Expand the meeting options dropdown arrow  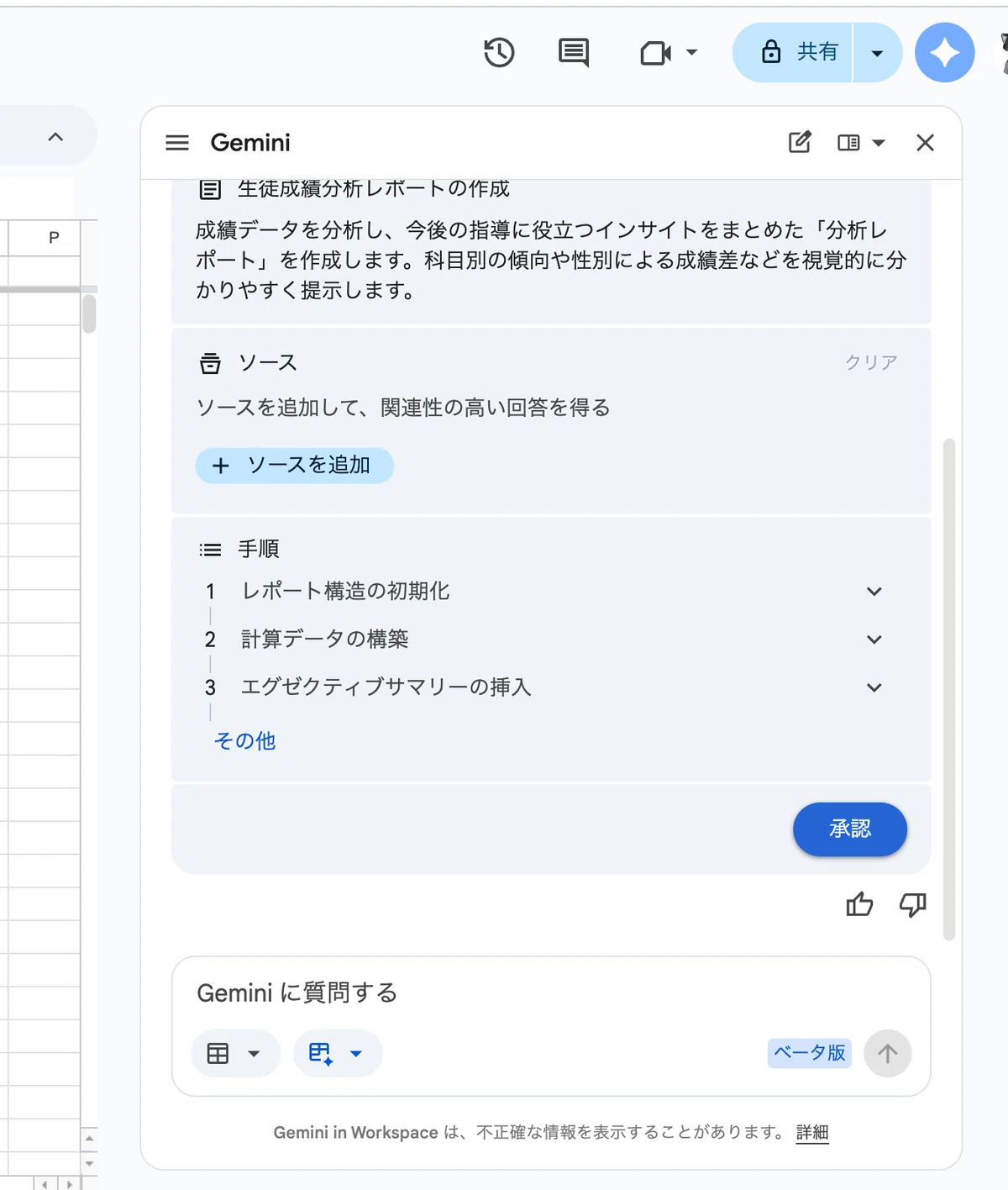[692, 52]
